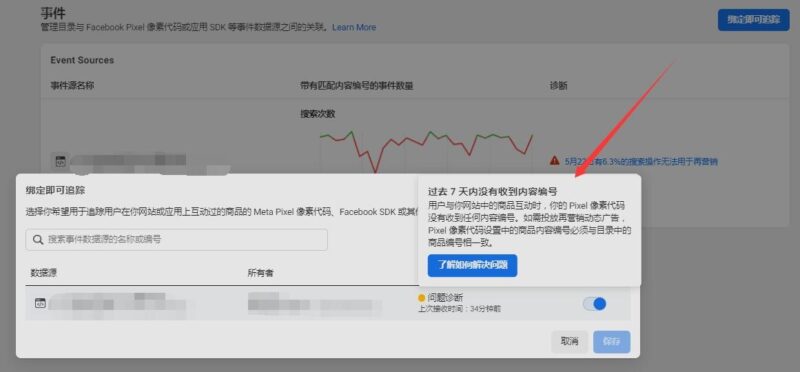This screenshot has height=372, width=800.
Task: Click the 带有匹配内容编号的事件数量 header
Action: point(357,86)
